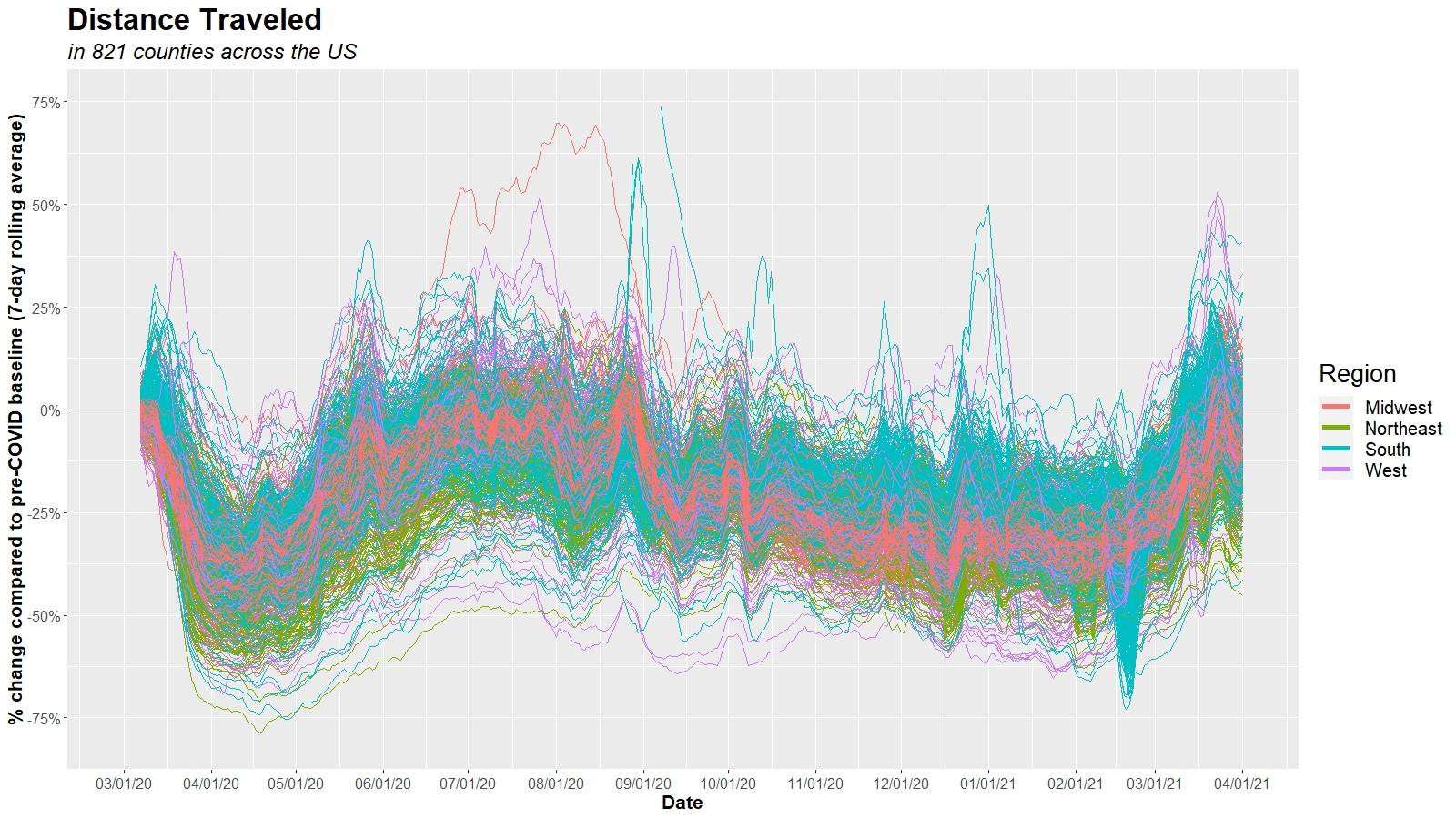Click the y-axis title about pre-COVID baseline

coord(16,419)
